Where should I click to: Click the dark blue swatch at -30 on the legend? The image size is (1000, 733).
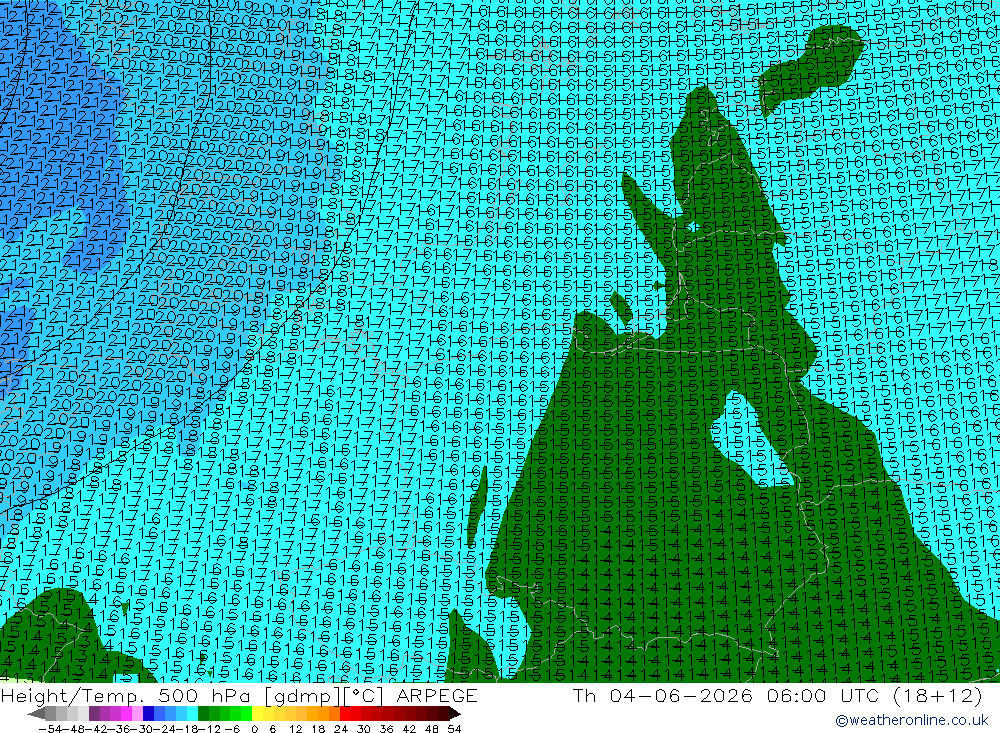pyautogui.click(x=148, y=714)
